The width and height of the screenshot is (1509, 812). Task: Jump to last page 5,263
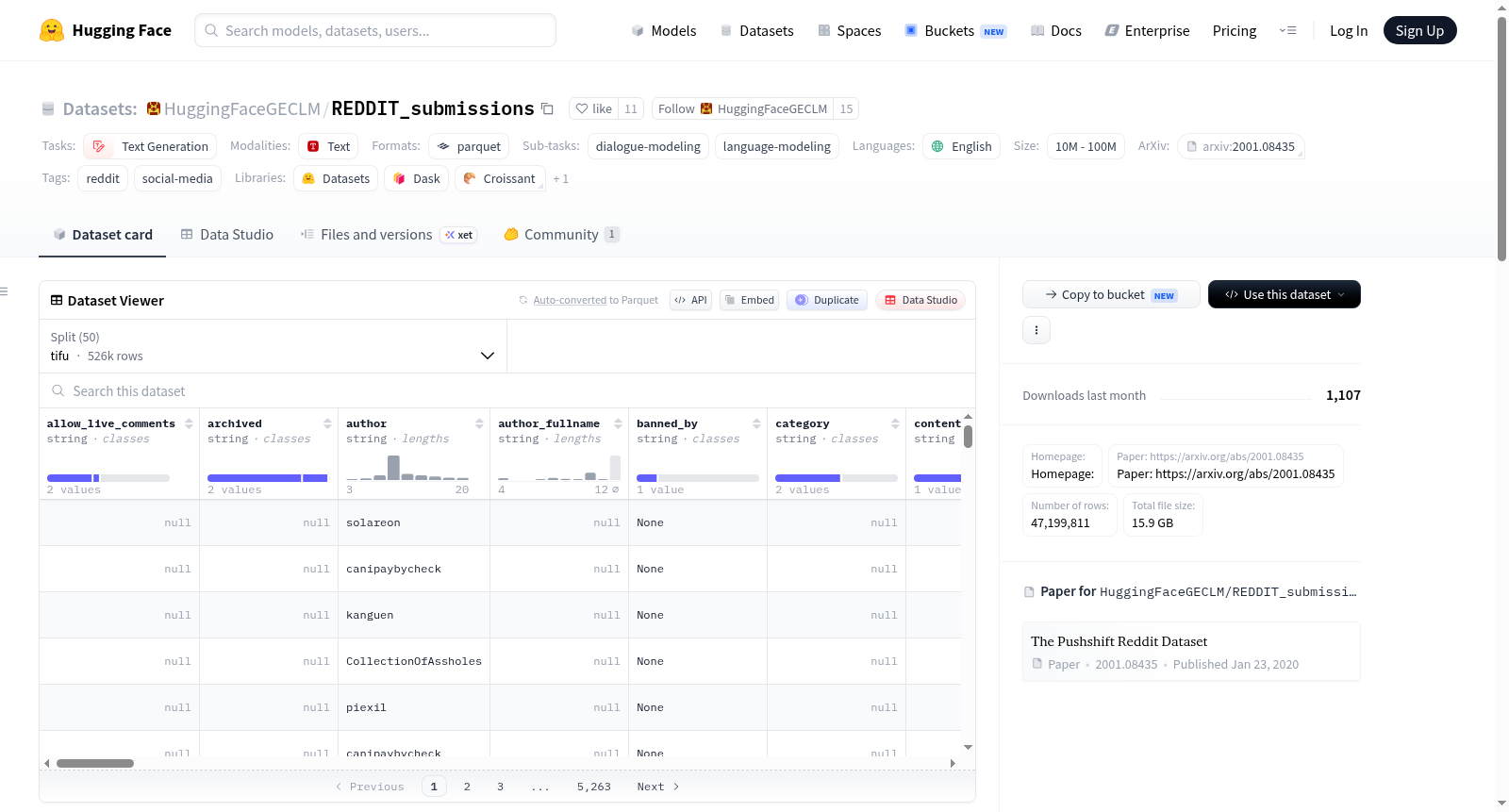(x=594, y=787)
